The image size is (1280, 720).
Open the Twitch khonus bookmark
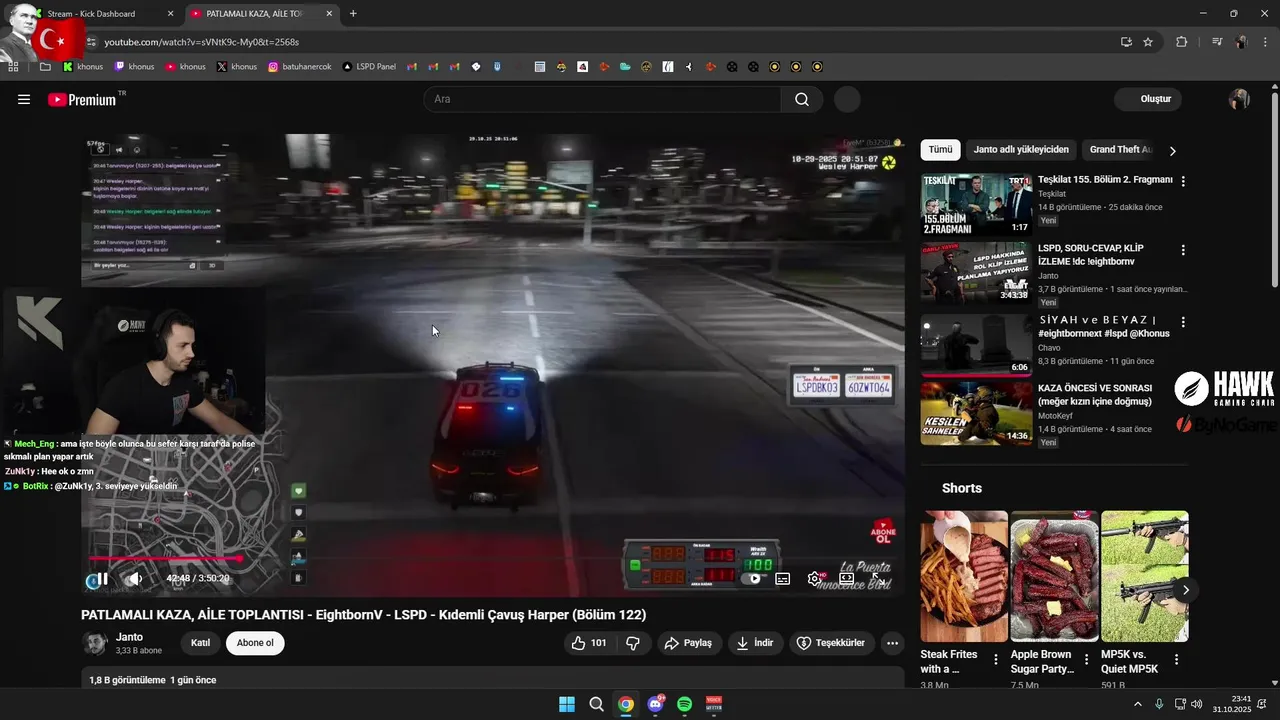click(x=134, y=67)
